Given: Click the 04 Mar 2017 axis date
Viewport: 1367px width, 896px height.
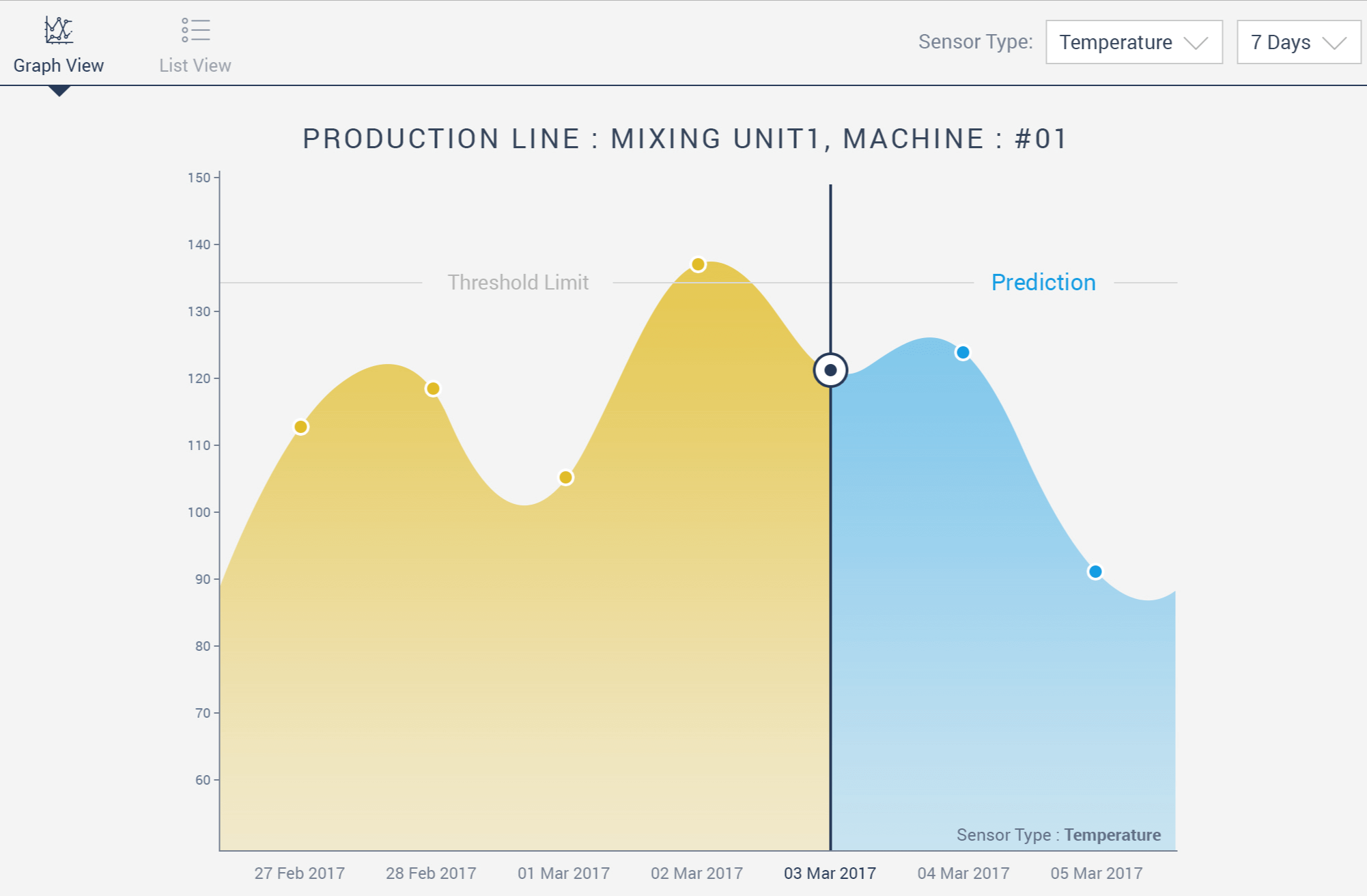Looking at the screenshot, I should coord(963,873).
